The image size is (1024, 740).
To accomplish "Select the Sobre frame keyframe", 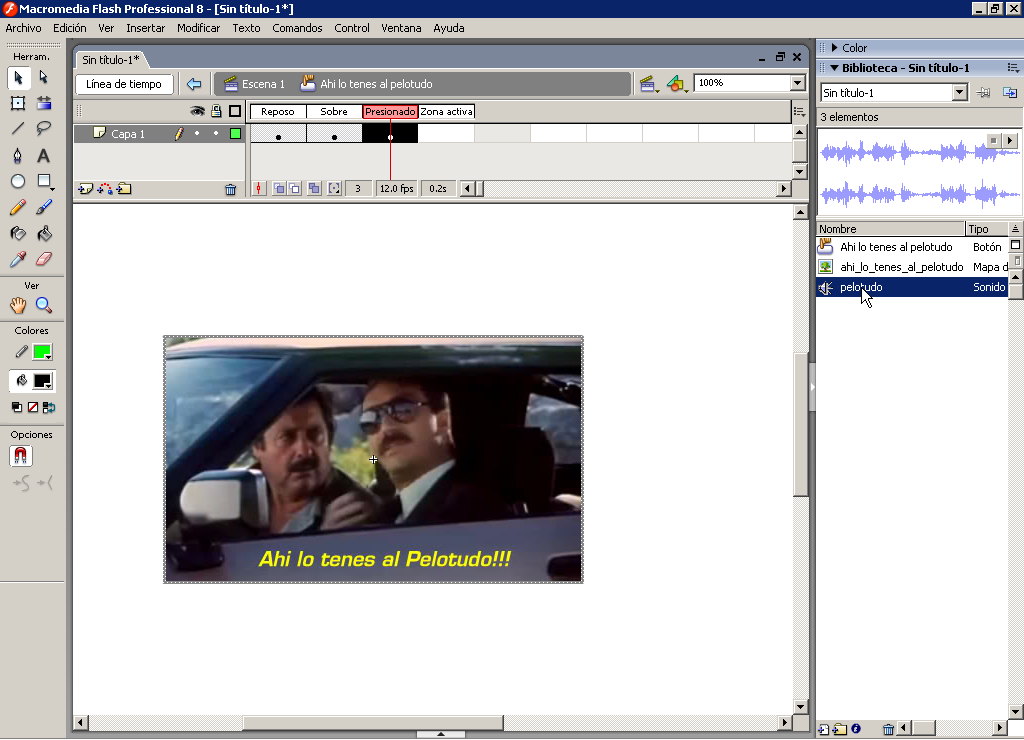I will point(334,133).
